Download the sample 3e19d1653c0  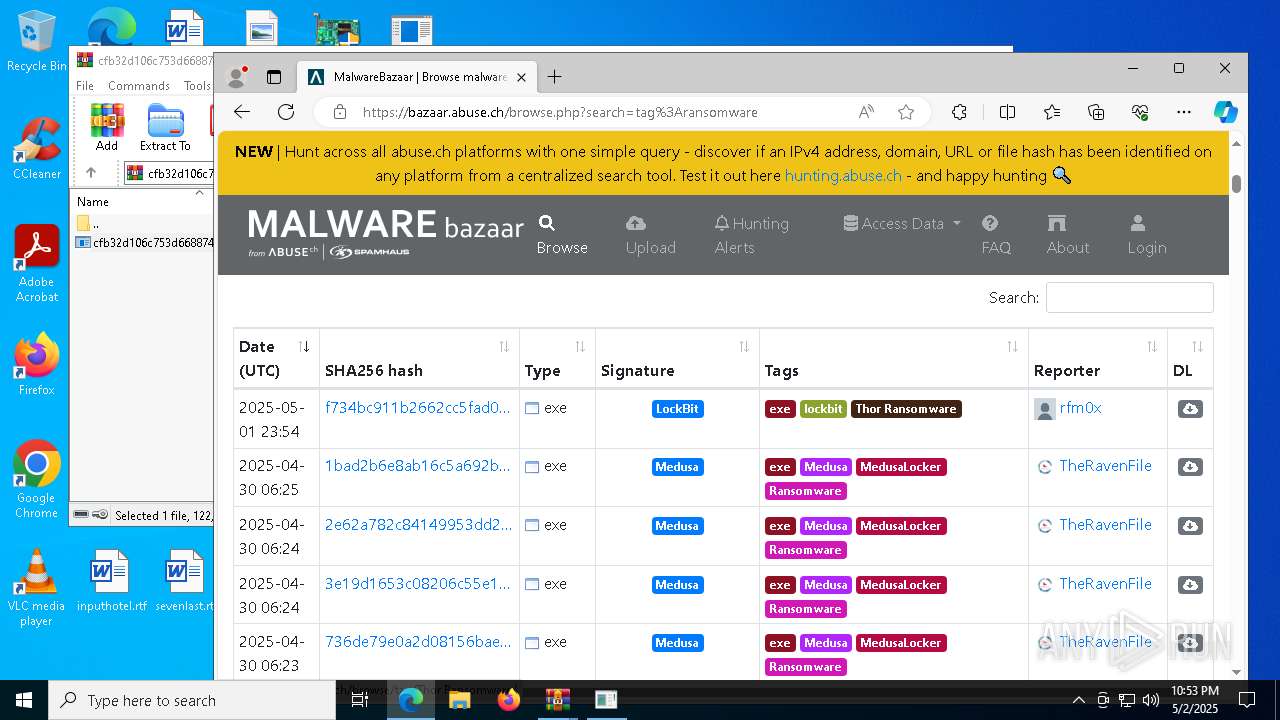1190,584
